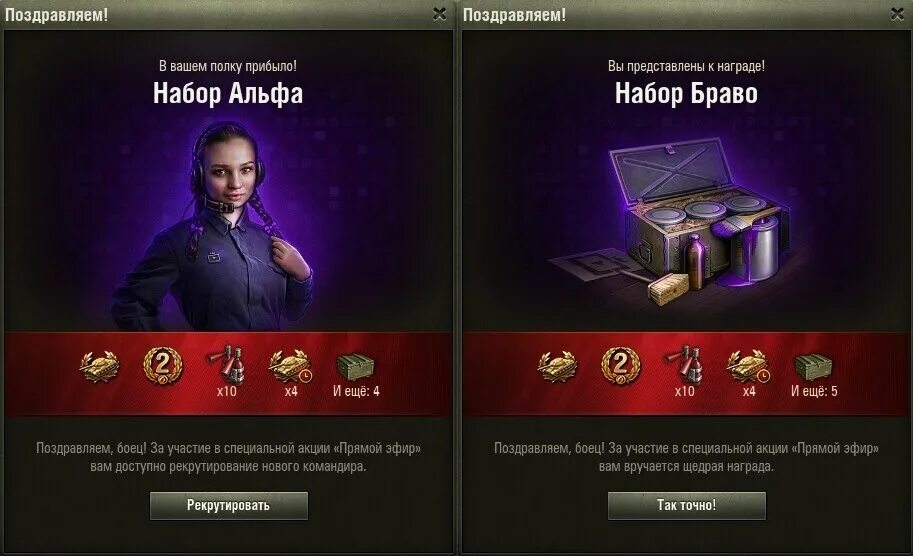Screen dimensions: 913x556
Task: Select the number 2 medal in Набор Браво
Action: [x=621, y=366]
